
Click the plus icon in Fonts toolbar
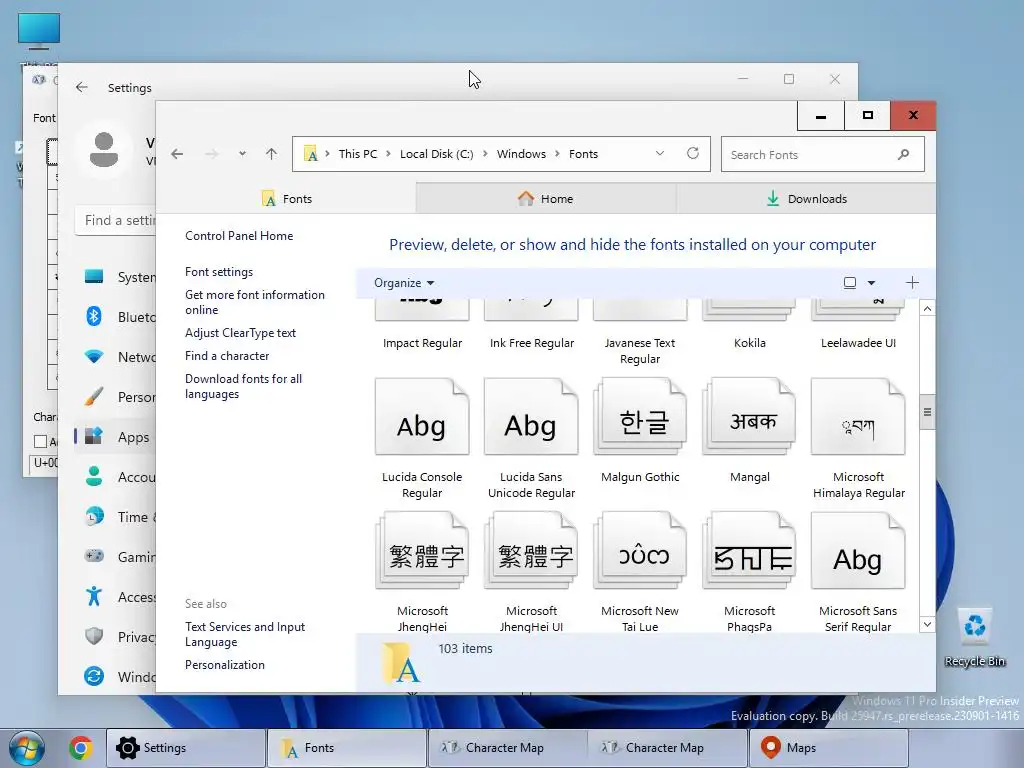pyautogui.click(x=912, y=283)
